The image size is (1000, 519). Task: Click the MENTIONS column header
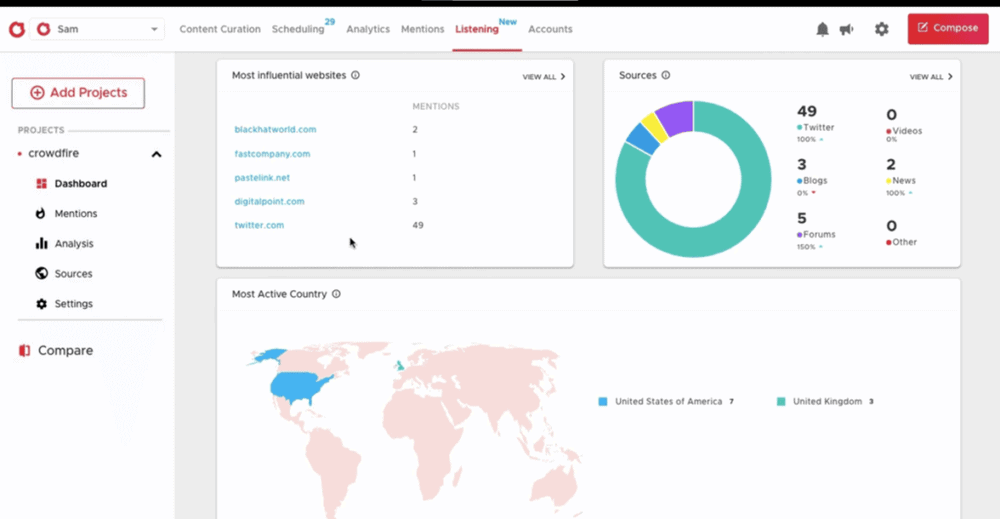click(x=436, y=106)
